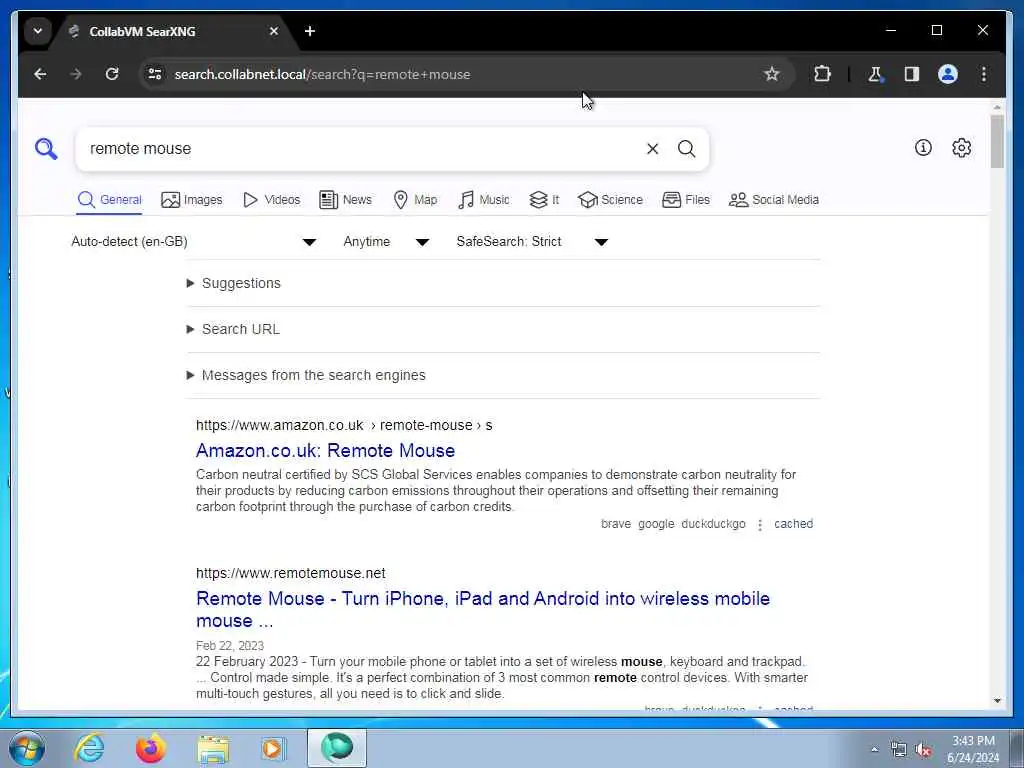Screen dimensions: 1024x768
Task: Open site information icon in address bar
Action: (x=155, y=74)
